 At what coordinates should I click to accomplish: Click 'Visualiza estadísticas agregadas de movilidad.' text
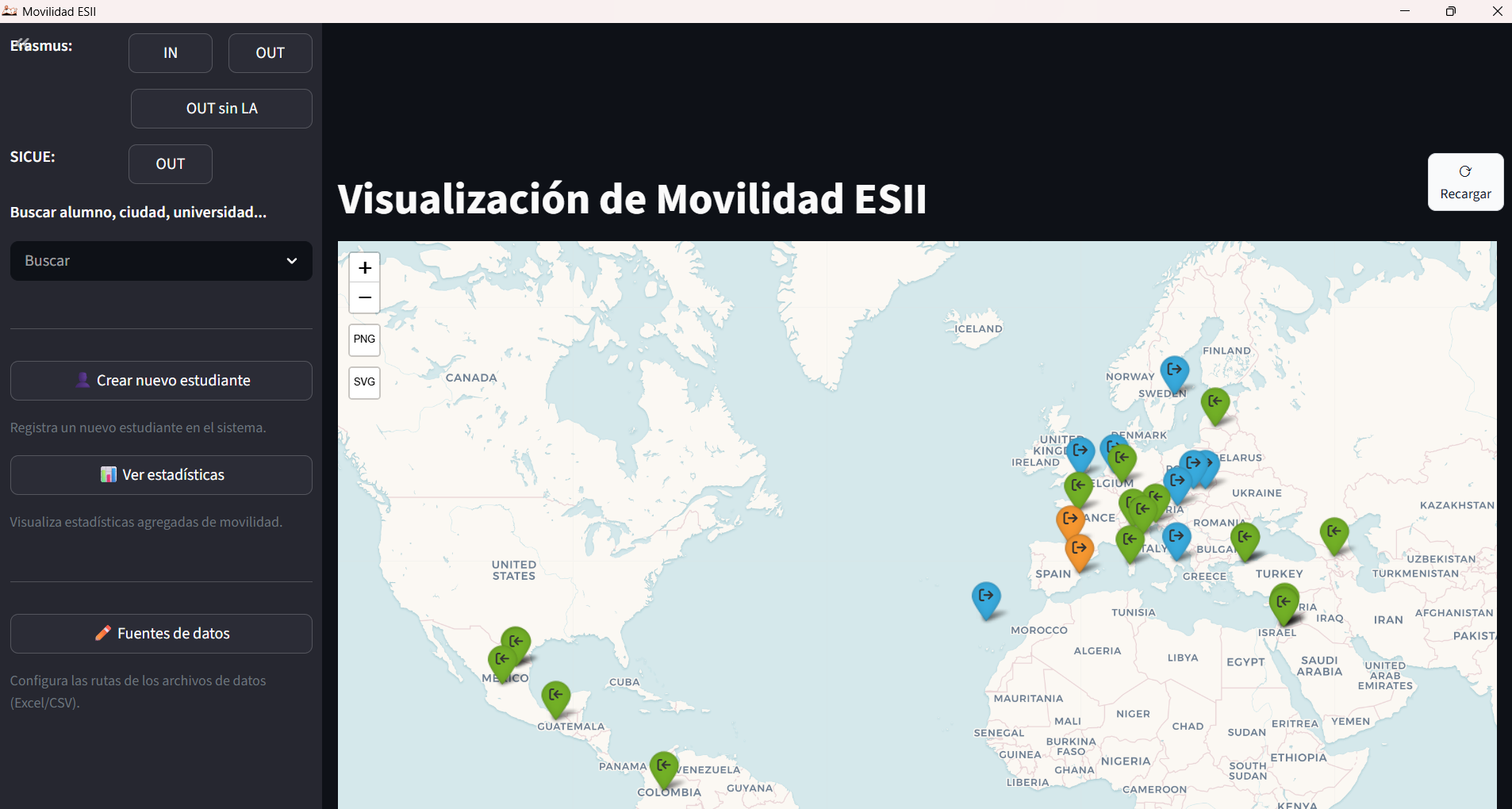coord(146,522)
